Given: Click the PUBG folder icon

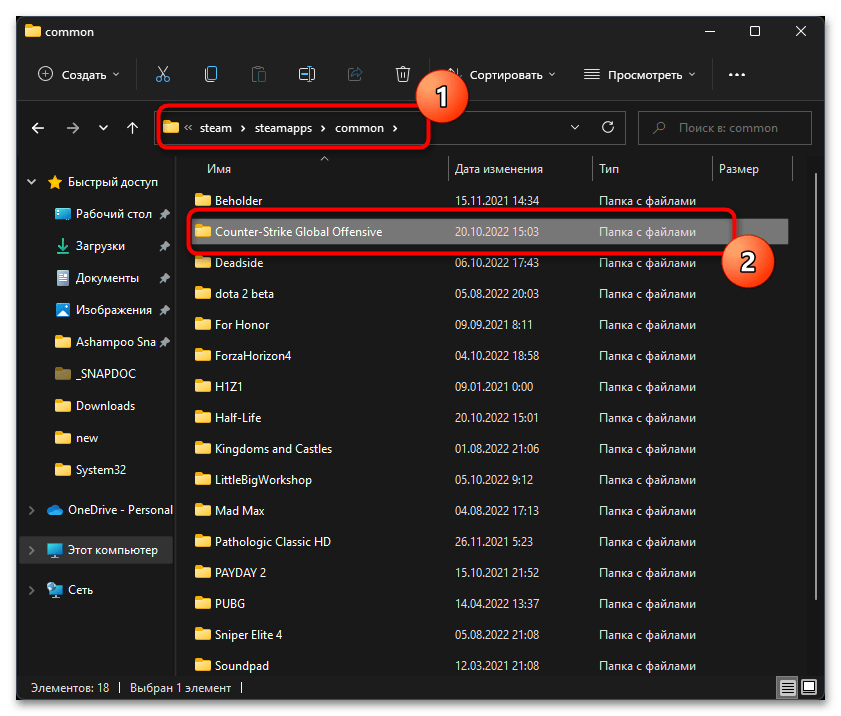Looking at the screenshot, I should [x=203, y=603].
